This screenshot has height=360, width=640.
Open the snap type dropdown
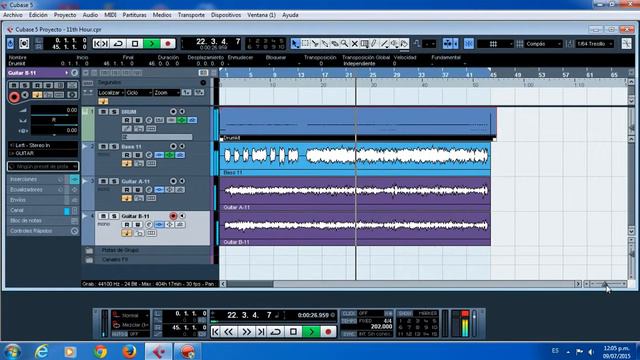[495, 44]
